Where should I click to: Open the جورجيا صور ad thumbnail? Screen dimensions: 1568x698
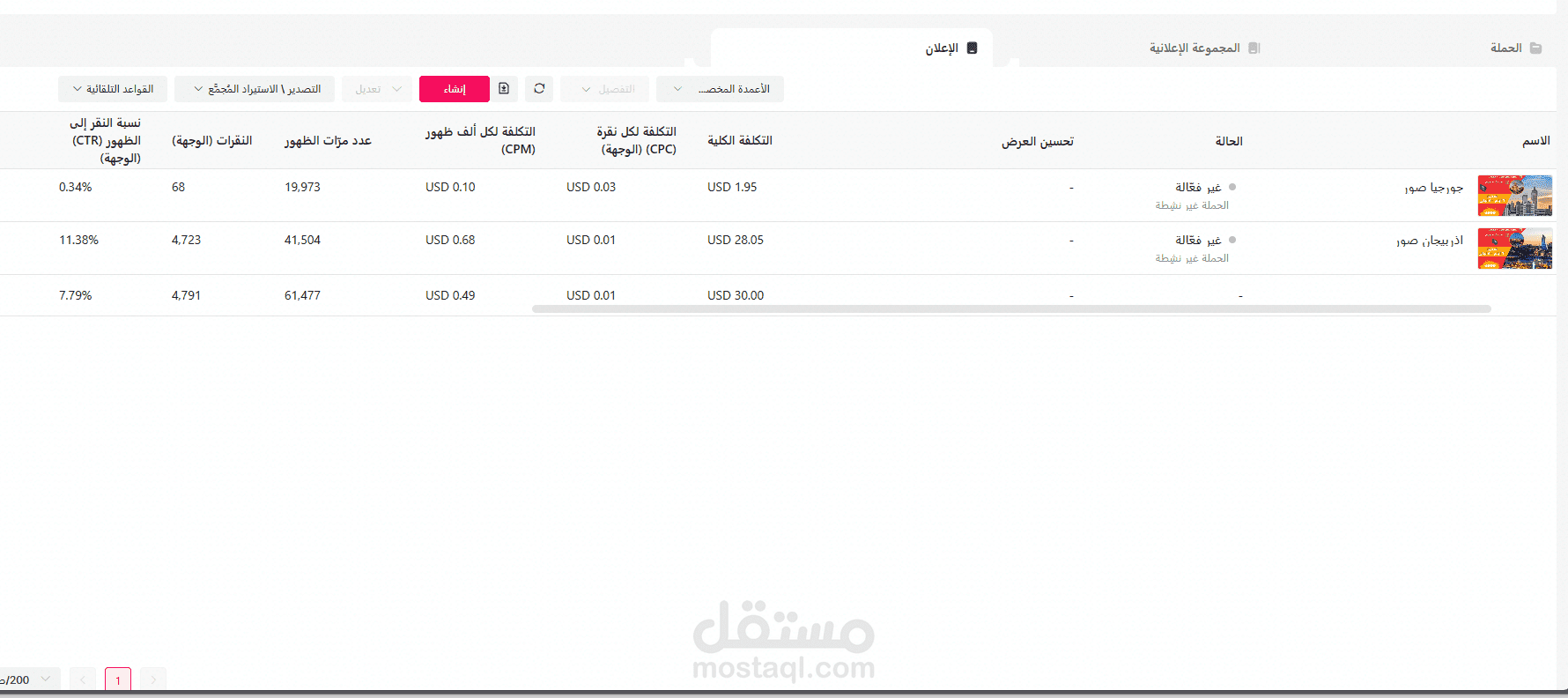click(x=1515, y=196)
